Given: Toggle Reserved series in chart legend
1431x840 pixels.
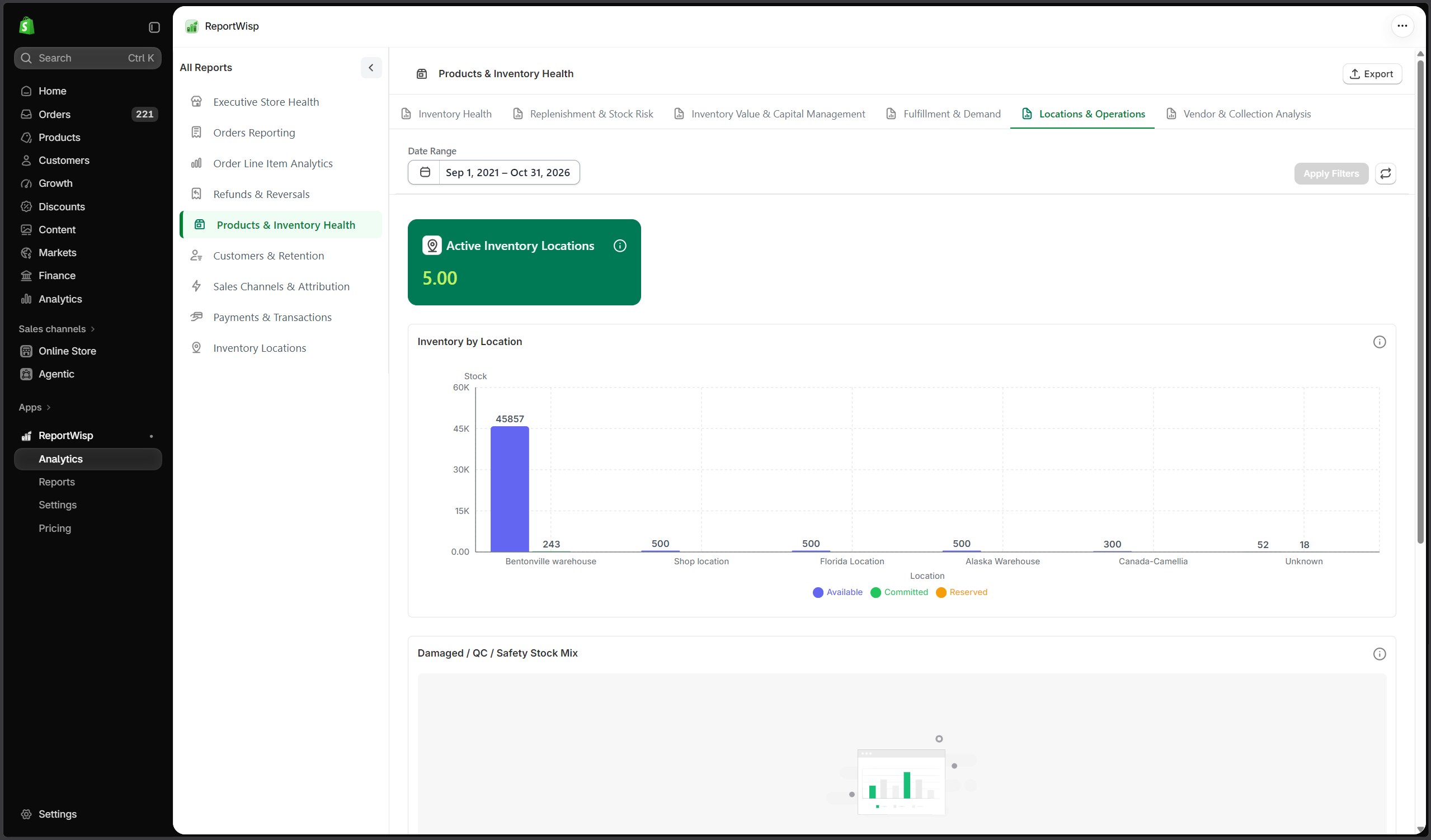Looking at the screenshot, I should point(962,592).
